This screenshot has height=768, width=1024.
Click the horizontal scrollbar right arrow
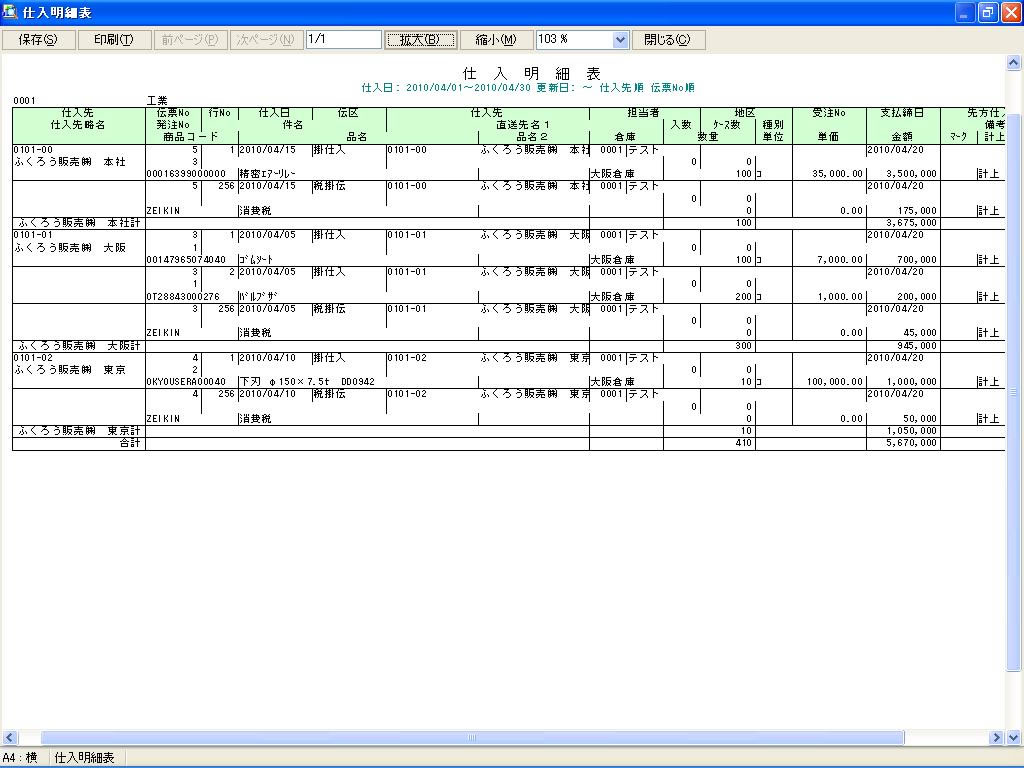(x=996, y=738)
